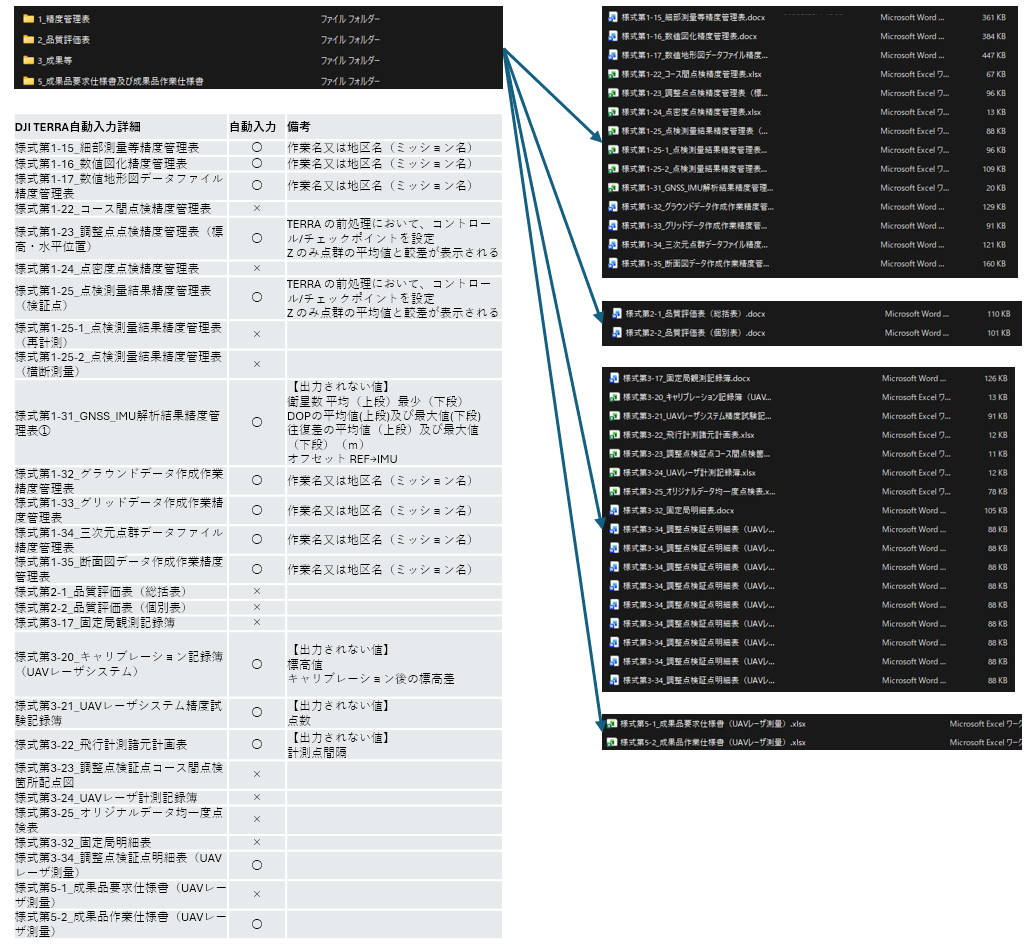Click Excel icon of 様式第3-24_UAVレーザ計測記録簿.xlsx

(x=615, y=473)
